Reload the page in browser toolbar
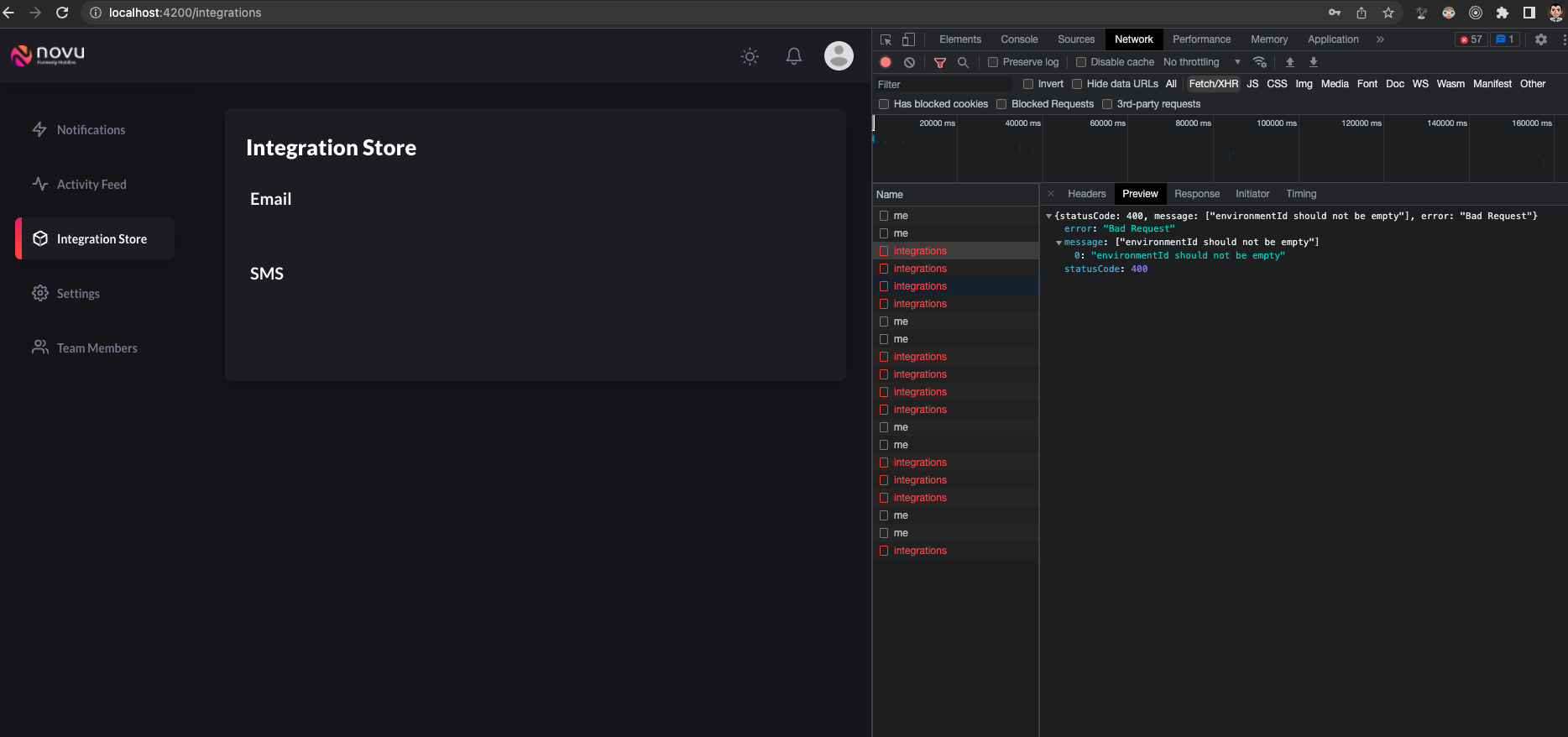This screenshot has width=1568, height=737. coord(62,13)
